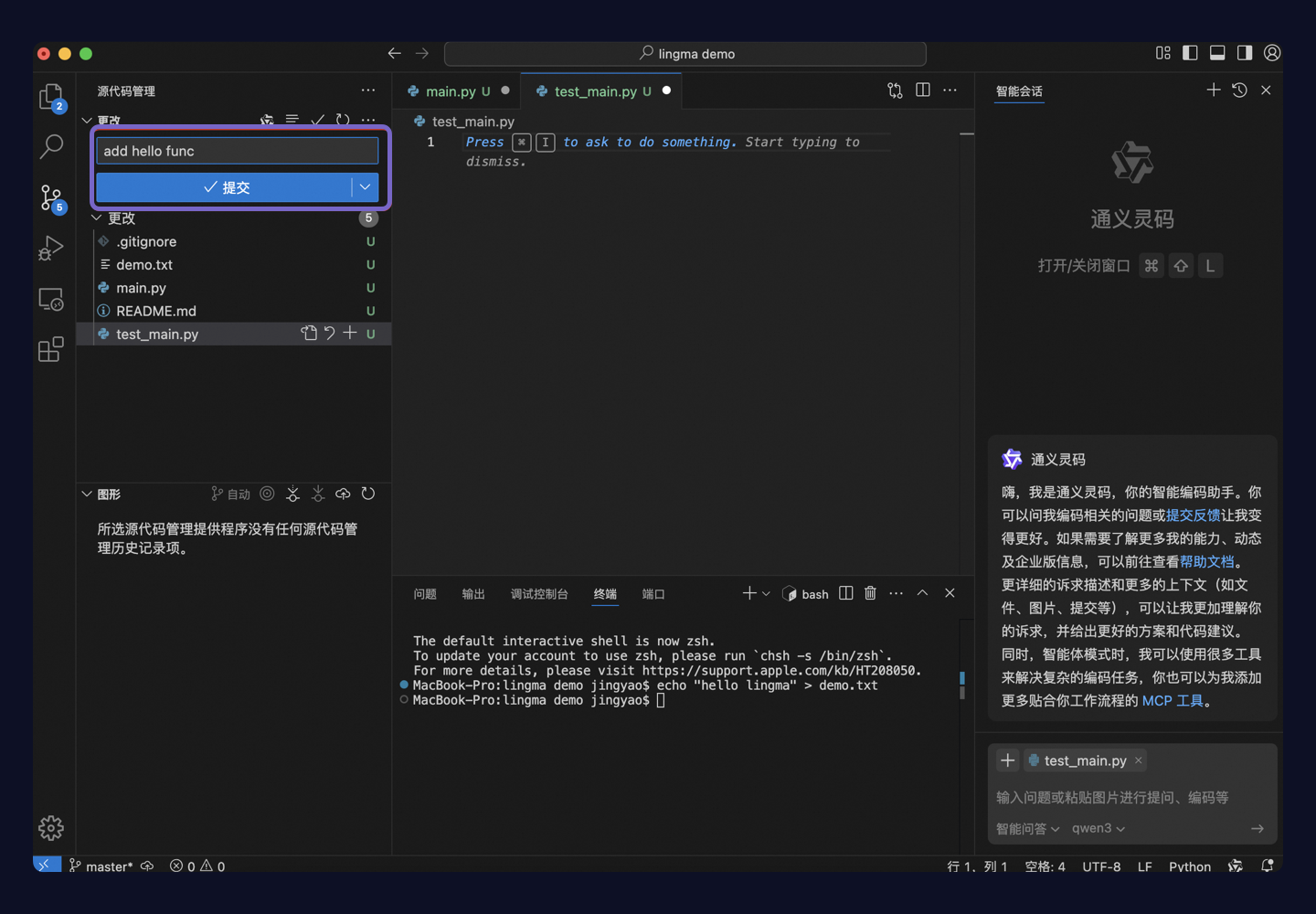Split the editor to the right
Viewport: 1316px width, 914px height.
tap(923, 90)
